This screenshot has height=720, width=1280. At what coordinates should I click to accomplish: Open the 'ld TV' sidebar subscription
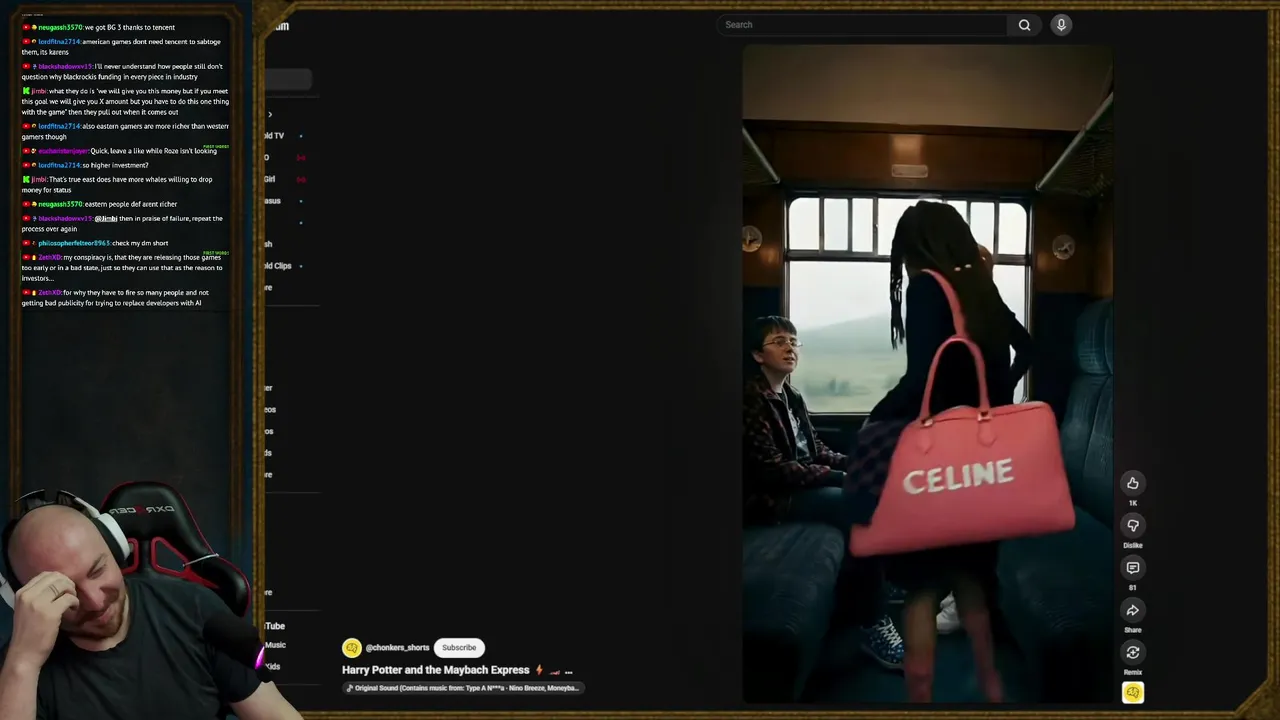click(x=274, y=135)
